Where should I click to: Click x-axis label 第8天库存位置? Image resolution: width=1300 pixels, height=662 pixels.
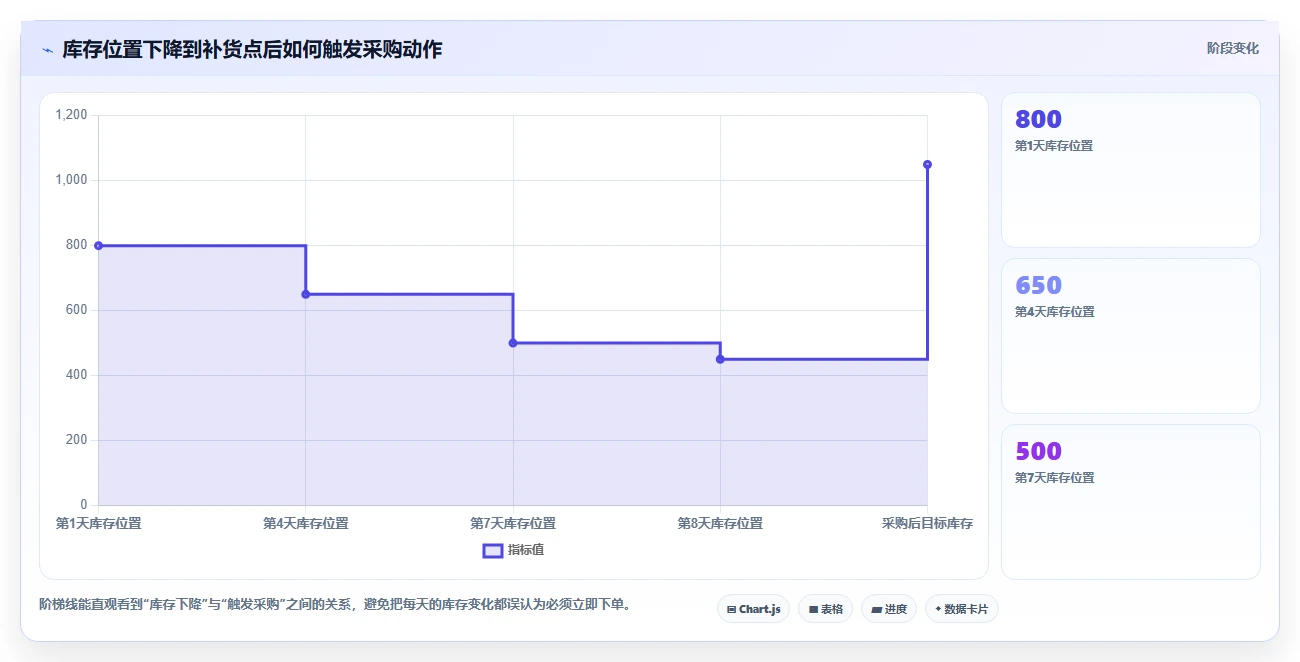pyautogui.click(x=720, y=523)
